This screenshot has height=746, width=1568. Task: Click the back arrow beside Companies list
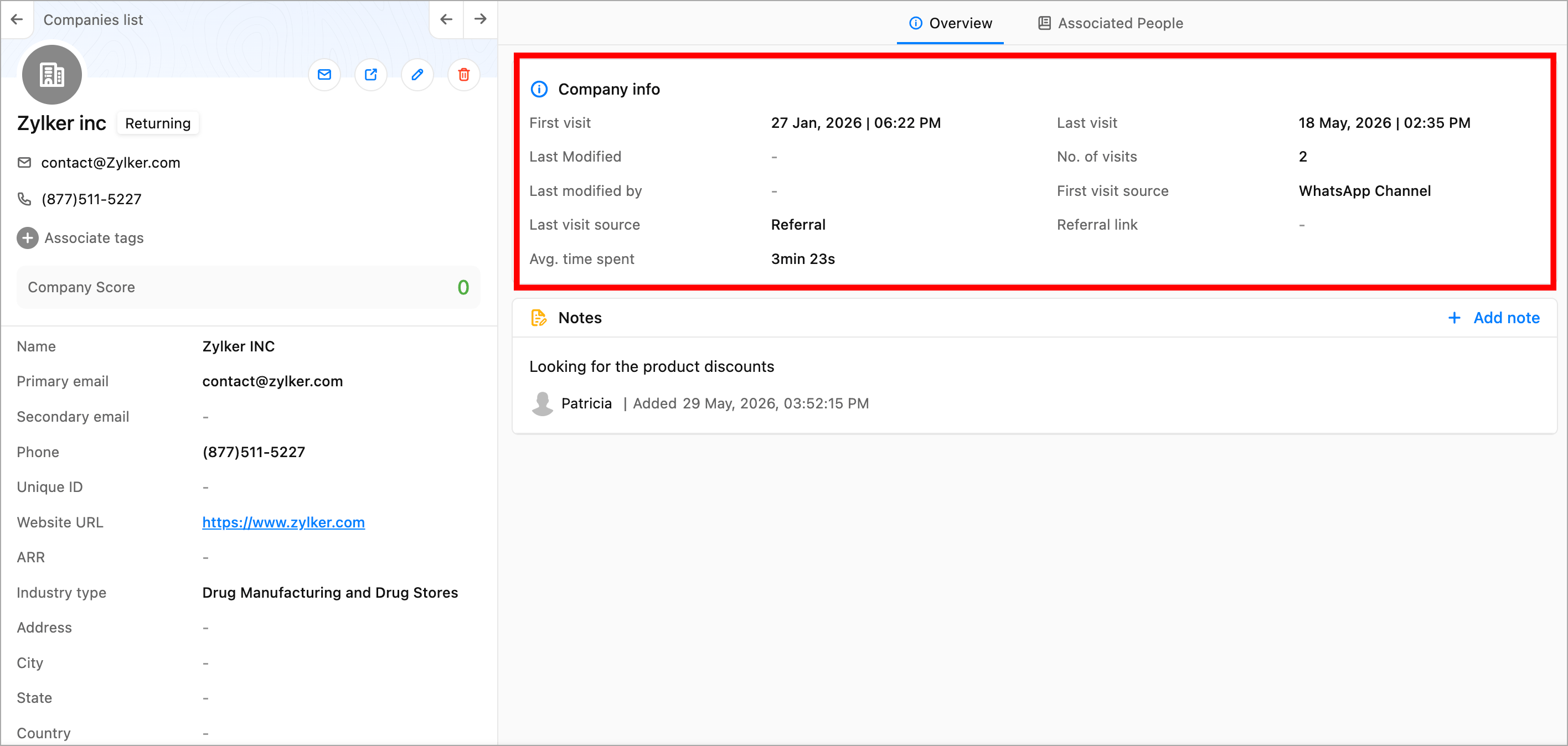pos(17,19)
